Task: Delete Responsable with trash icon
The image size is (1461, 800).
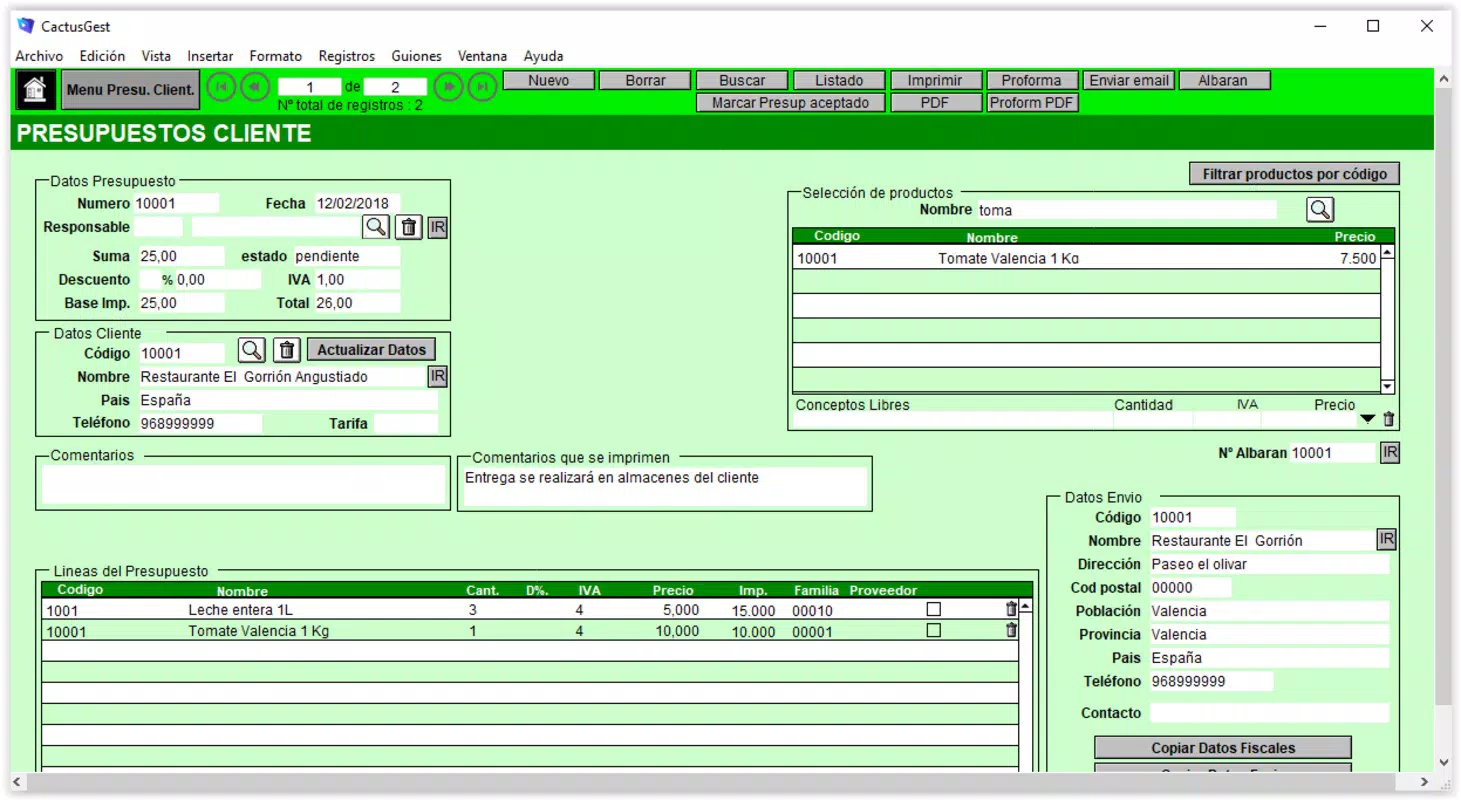Action: tap(408, 227)
